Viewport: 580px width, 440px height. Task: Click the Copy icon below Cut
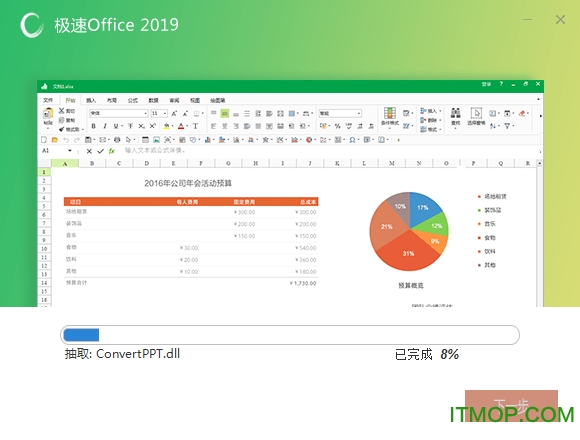click(x=62, y=120)
